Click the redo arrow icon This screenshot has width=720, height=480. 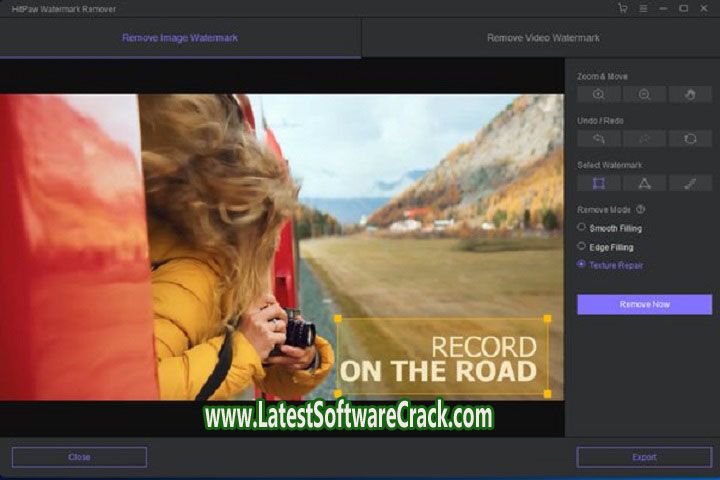tap(644, 138)
